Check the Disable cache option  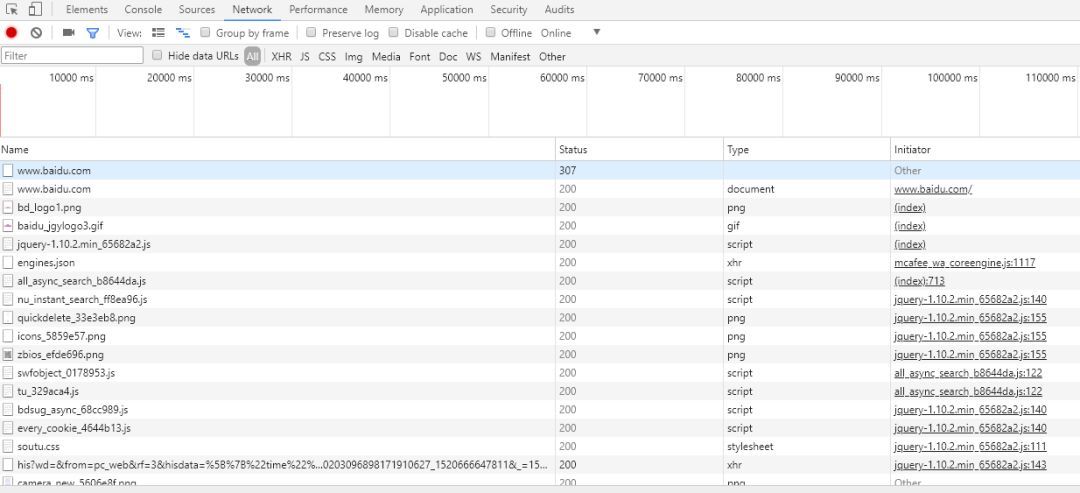(x=393, y=32)
